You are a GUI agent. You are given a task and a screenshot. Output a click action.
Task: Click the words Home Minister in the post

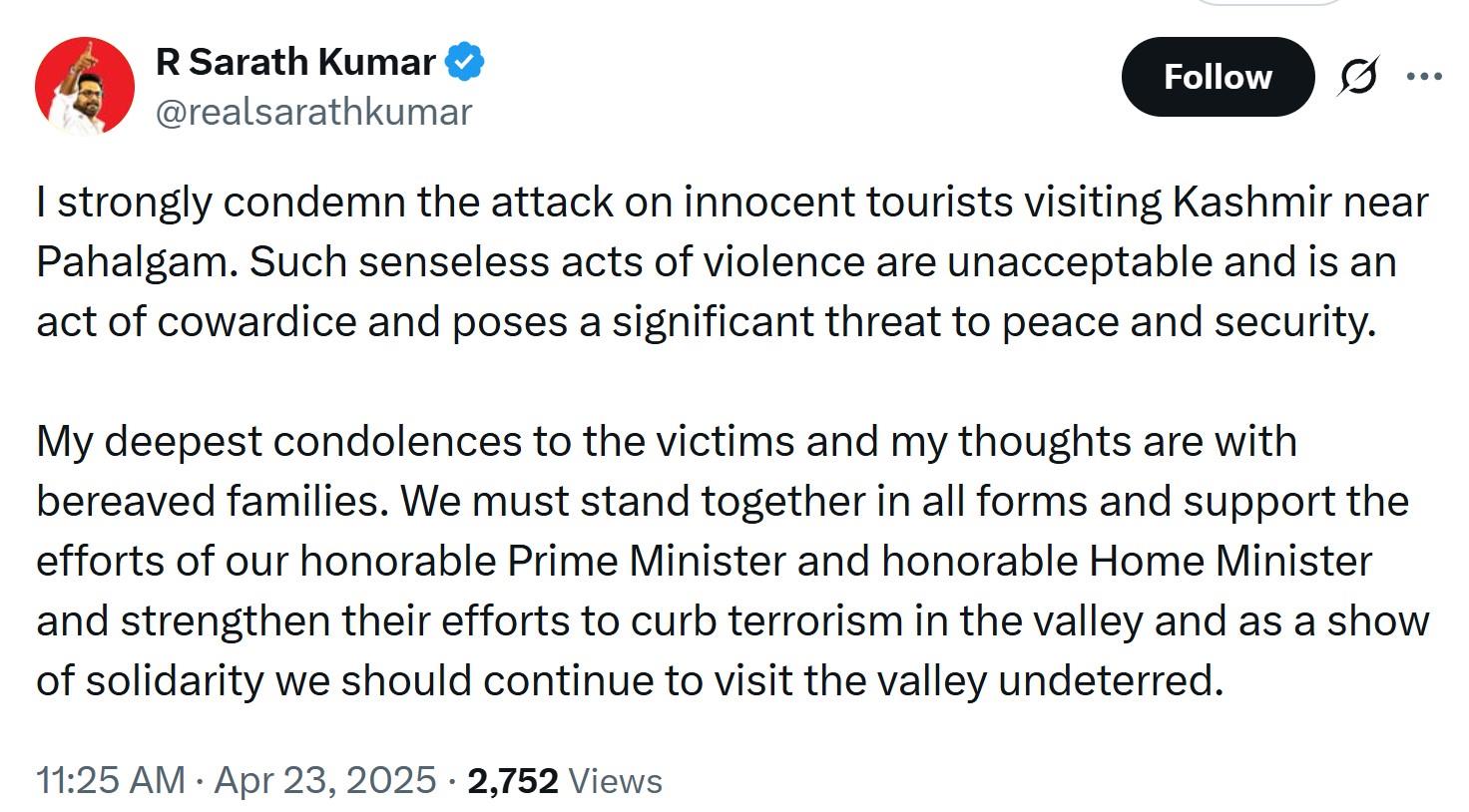tap(1230, 562)
